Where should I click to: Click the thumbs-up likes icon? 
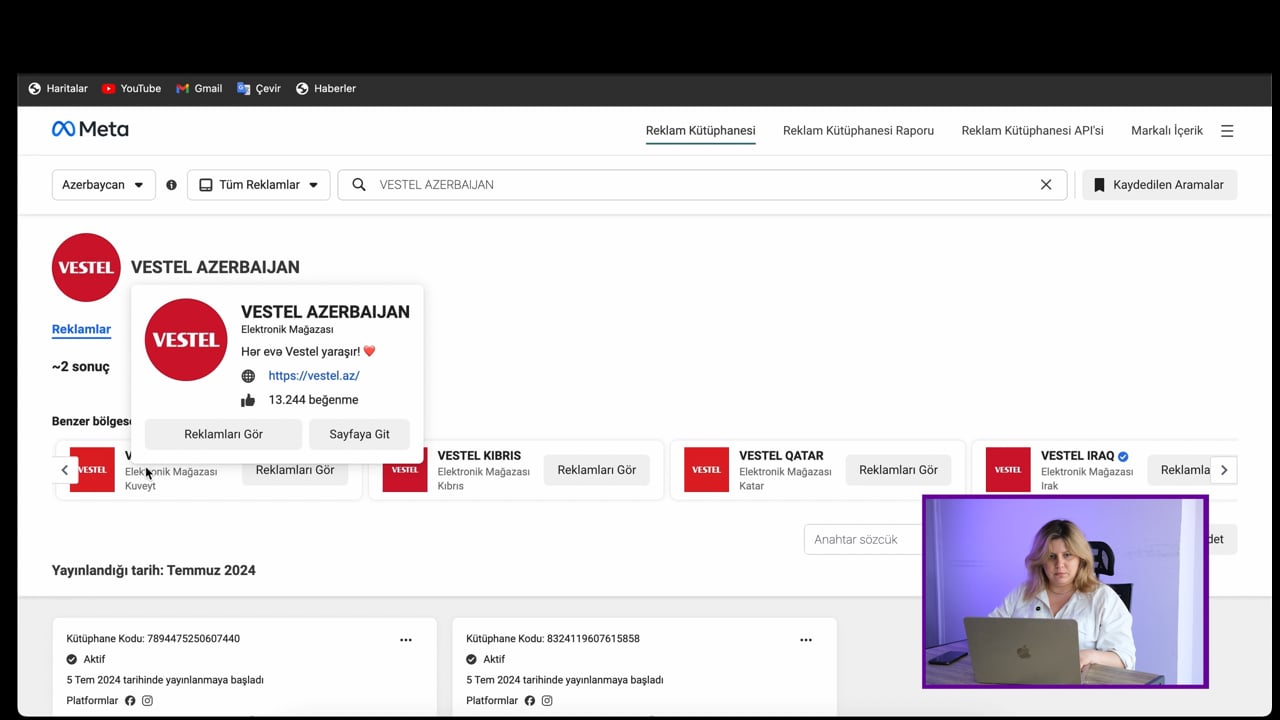(x=248, y=400)
